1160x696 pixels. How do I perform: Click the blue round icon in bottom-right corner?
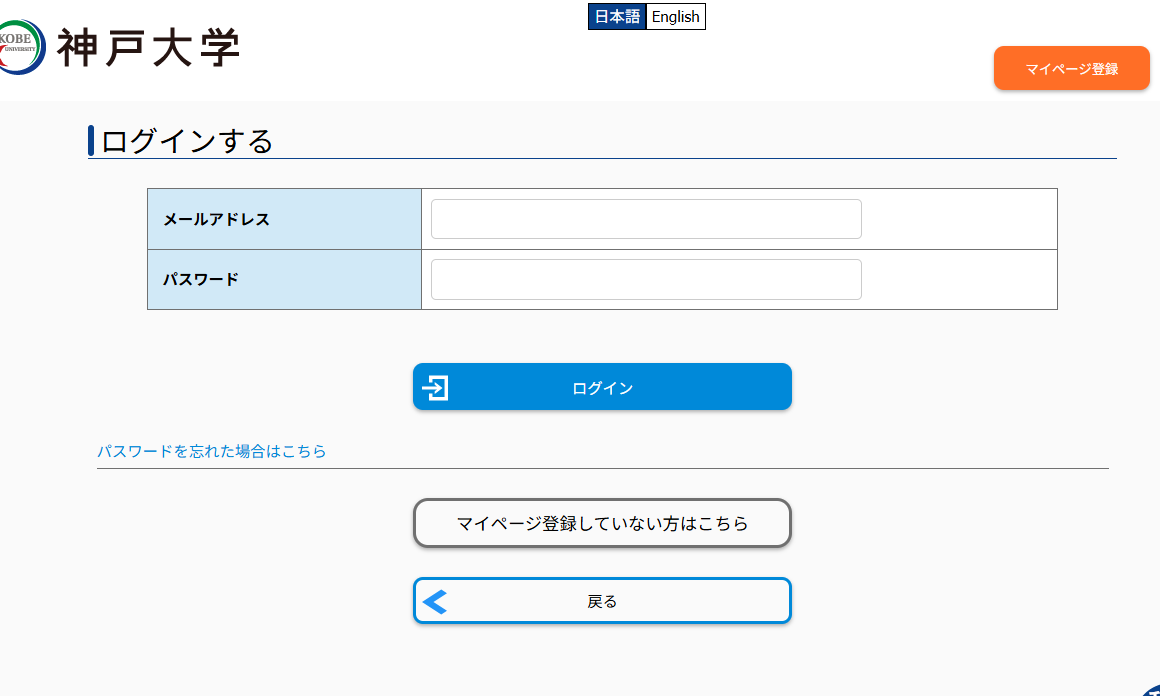[x=1151, y=690]
